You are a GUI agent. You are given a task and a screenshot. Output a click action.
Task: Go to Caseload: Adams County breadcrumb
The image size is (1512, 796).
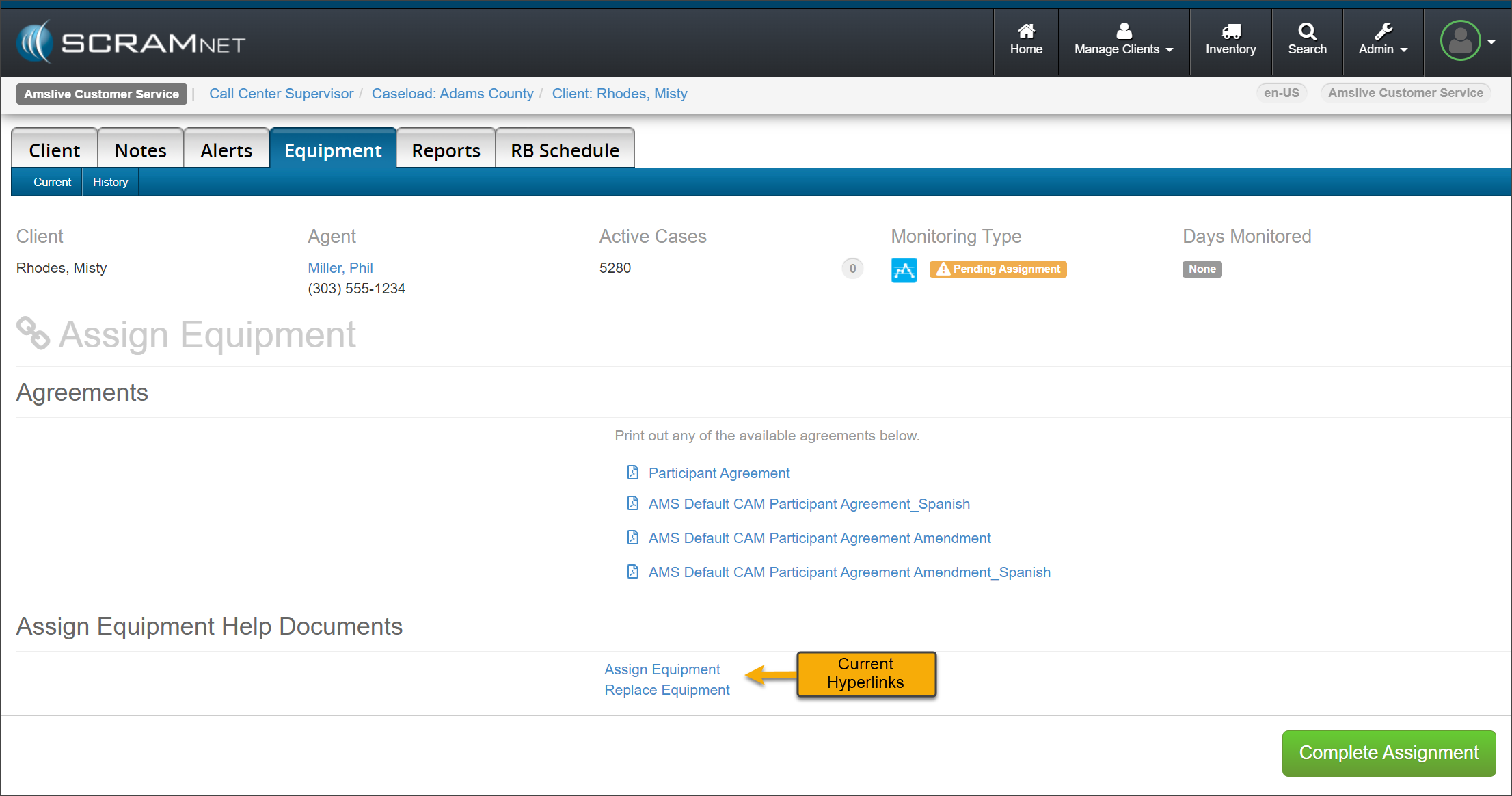click(452, 94)
